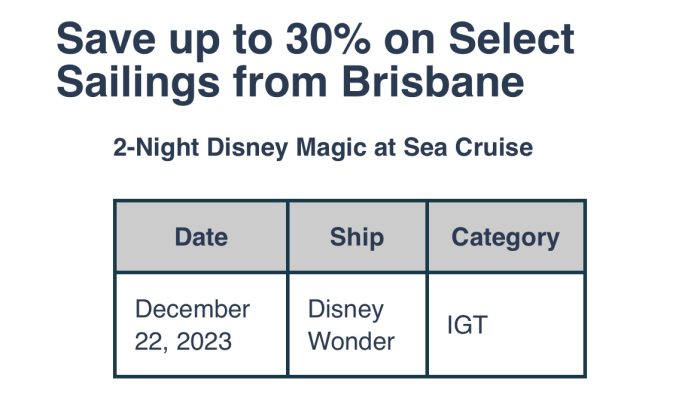Select the "2-Night Disney Magic at Sea Cruise" subtitle
The height and width of the screenshot is (406, 700).
pyautogui.click(x=323, y=148)
